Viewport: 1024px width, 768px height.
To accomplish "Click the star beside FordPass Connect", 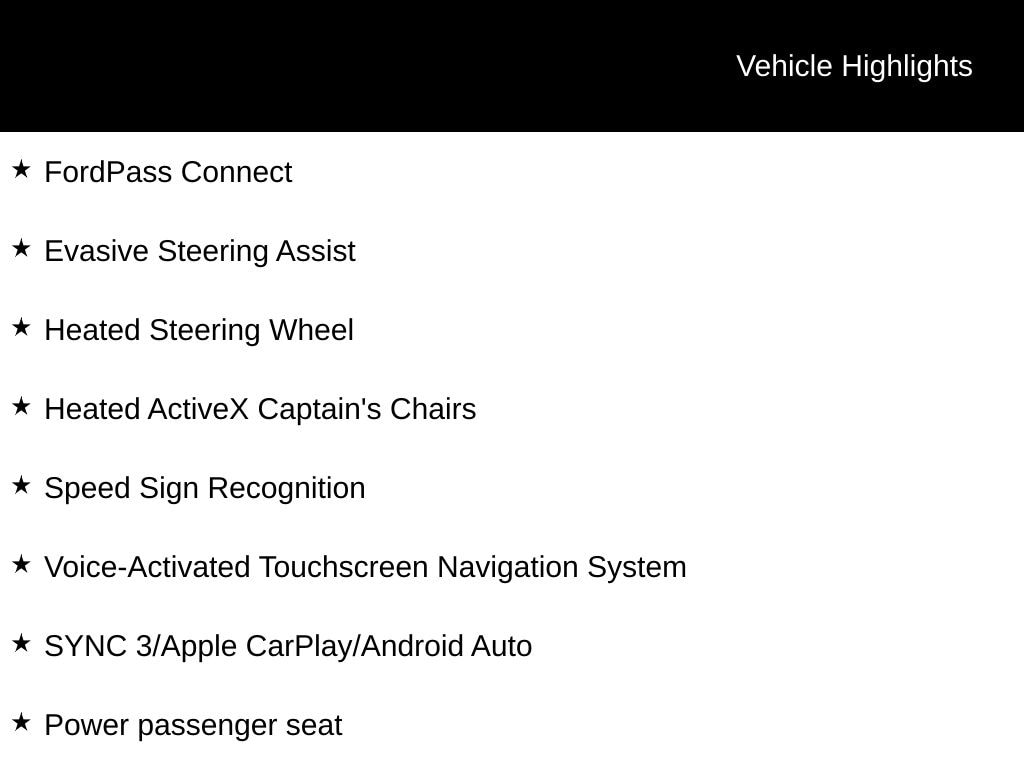I will 21,170.
